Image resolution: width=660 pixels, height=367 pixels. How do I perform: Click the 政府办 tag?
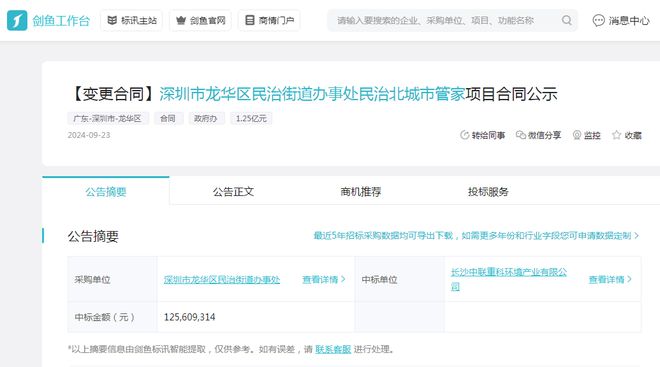tap(206, 119)
